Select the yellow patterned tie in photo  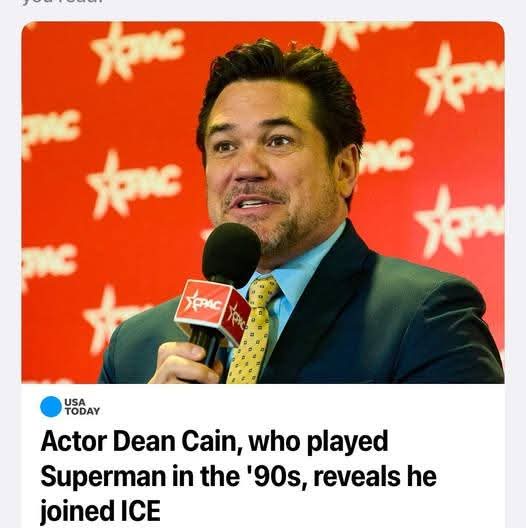click(x=251, y=330)
